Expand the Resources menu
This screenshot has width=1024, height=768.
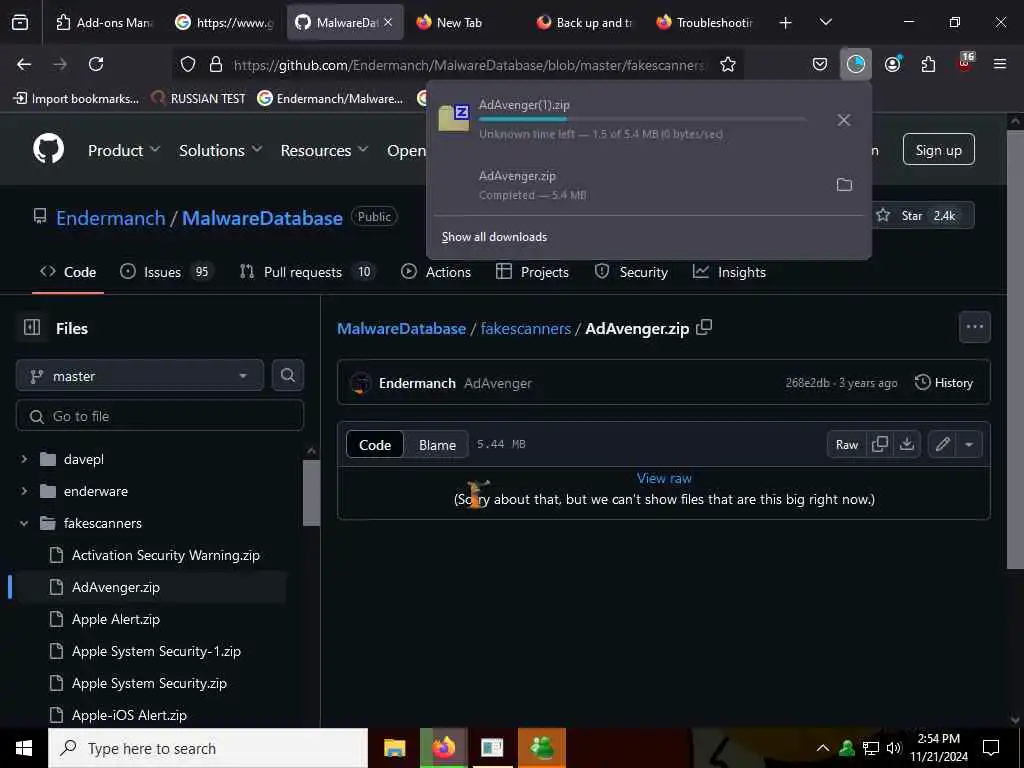[324, 150]
